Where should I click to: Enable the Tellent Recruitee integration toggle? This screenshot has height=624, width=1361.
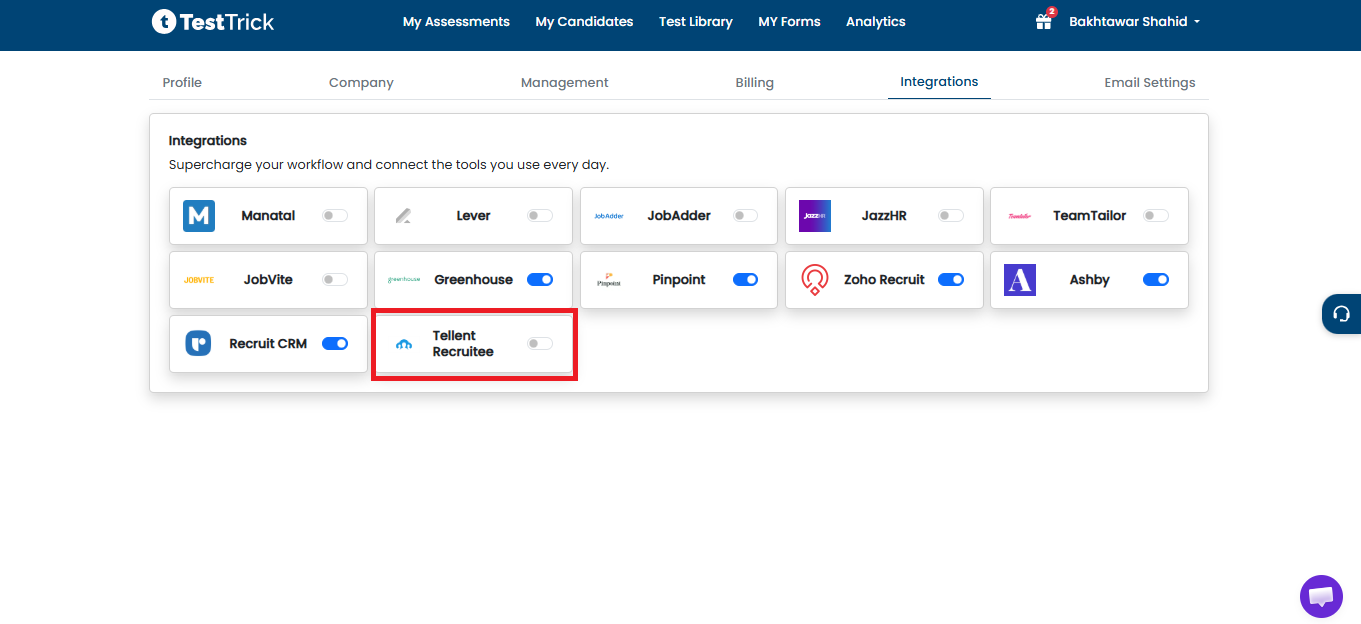click(540, 344)
